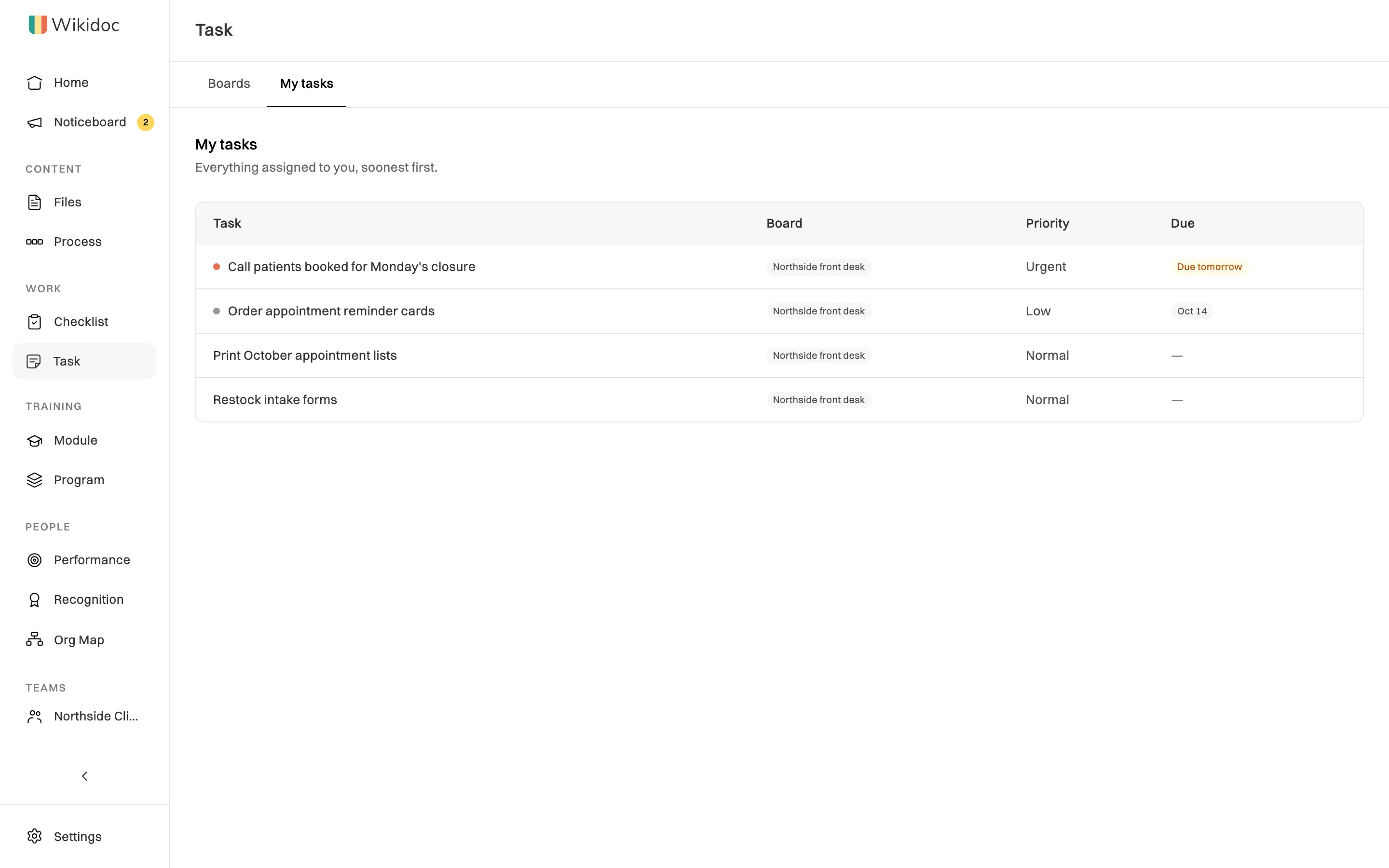Image resolution: width=1389 pixels, height=868 pixels.
Task: Click the Module graduation cap icon
Action: pos(34,440)
